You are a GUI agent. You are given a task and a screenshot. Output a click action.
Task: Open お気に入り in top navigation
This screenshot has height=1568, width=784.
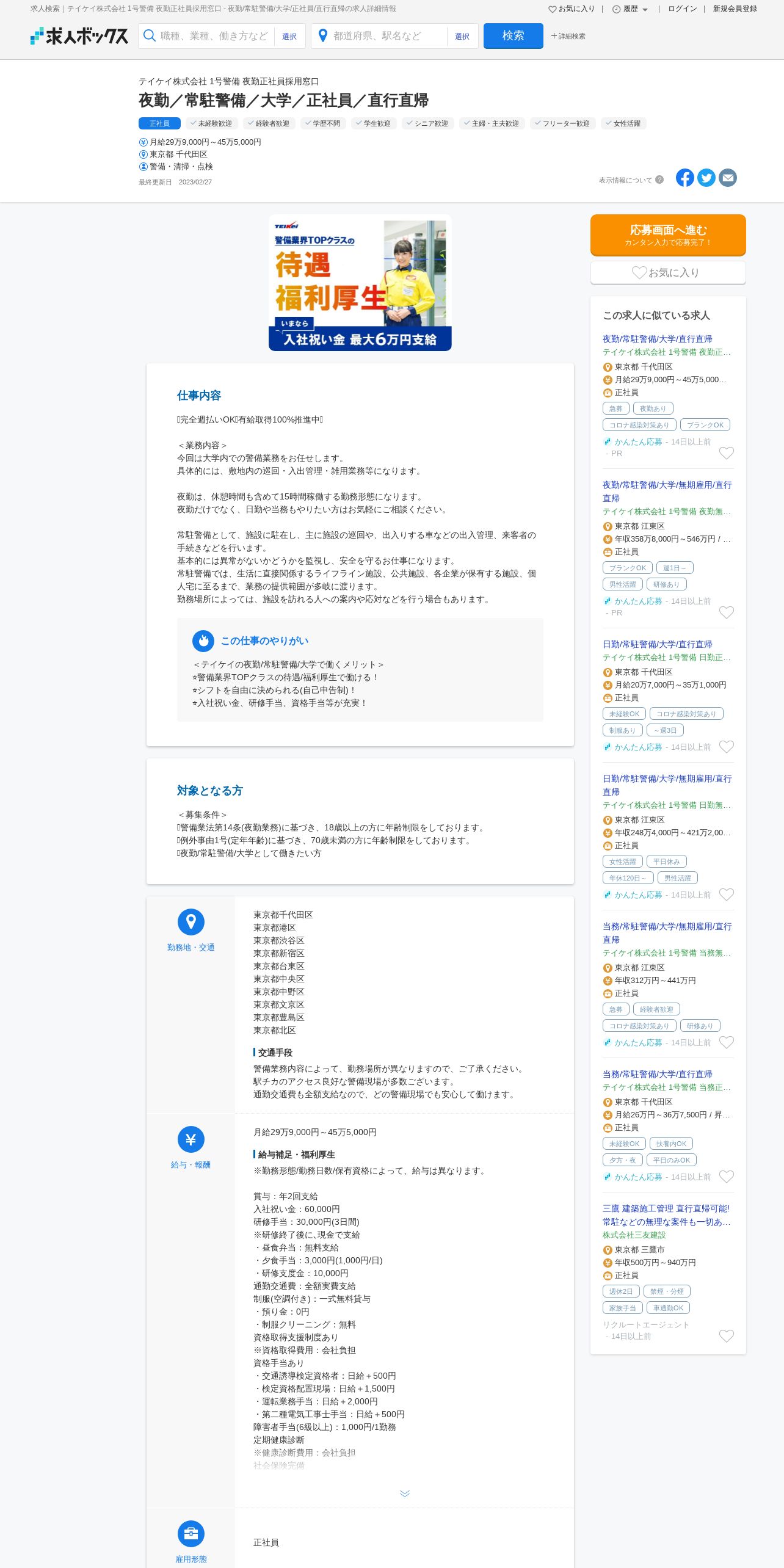pos(572,9)
